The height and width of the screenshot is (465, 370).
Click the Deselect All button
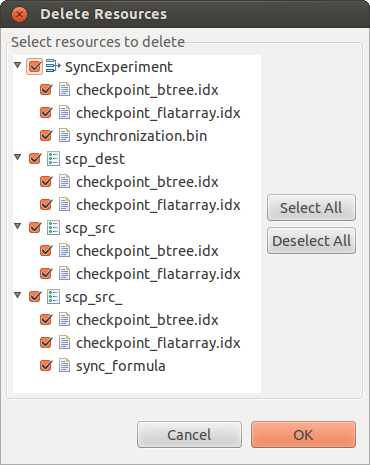311,241
